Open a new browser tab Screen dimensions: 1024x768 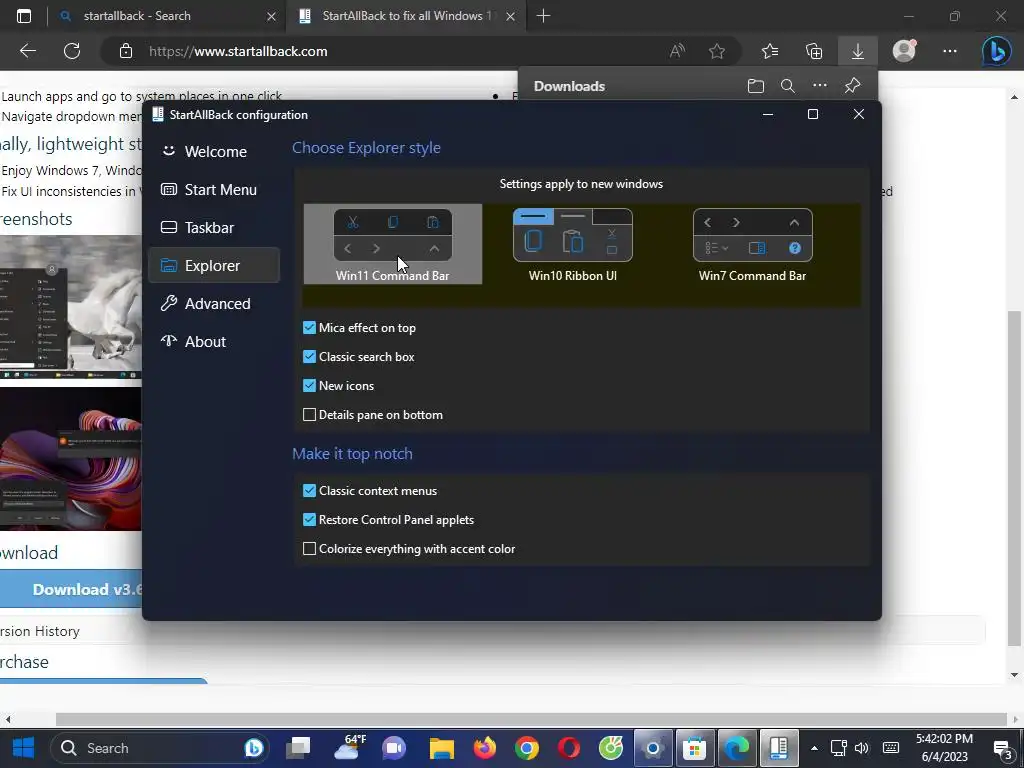pos(543,16)
